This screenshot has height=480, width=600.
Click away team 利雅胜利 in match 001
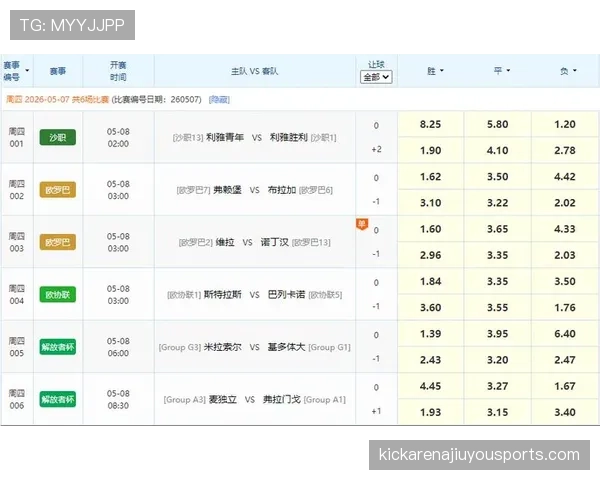[289, 137]
